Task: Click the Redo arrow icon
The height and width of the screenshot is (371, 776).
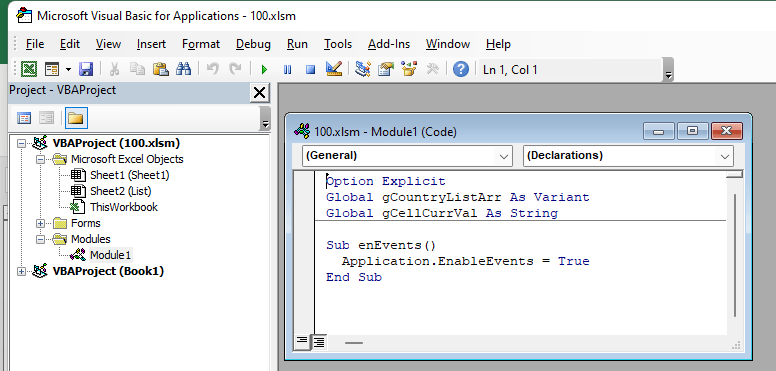Action: coord(236,69)
